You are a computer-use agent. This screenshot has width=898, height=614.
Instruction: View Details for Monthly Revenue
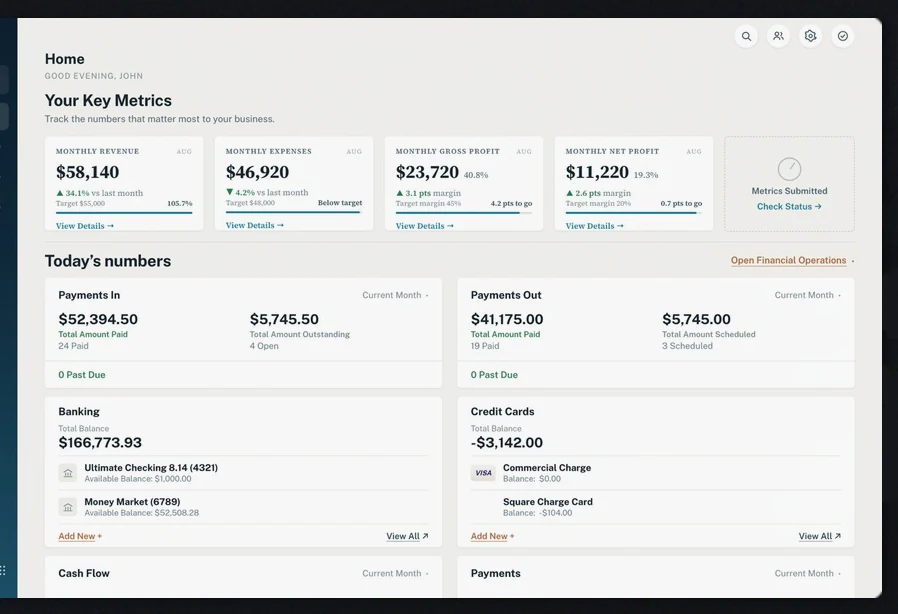point(85,226)
